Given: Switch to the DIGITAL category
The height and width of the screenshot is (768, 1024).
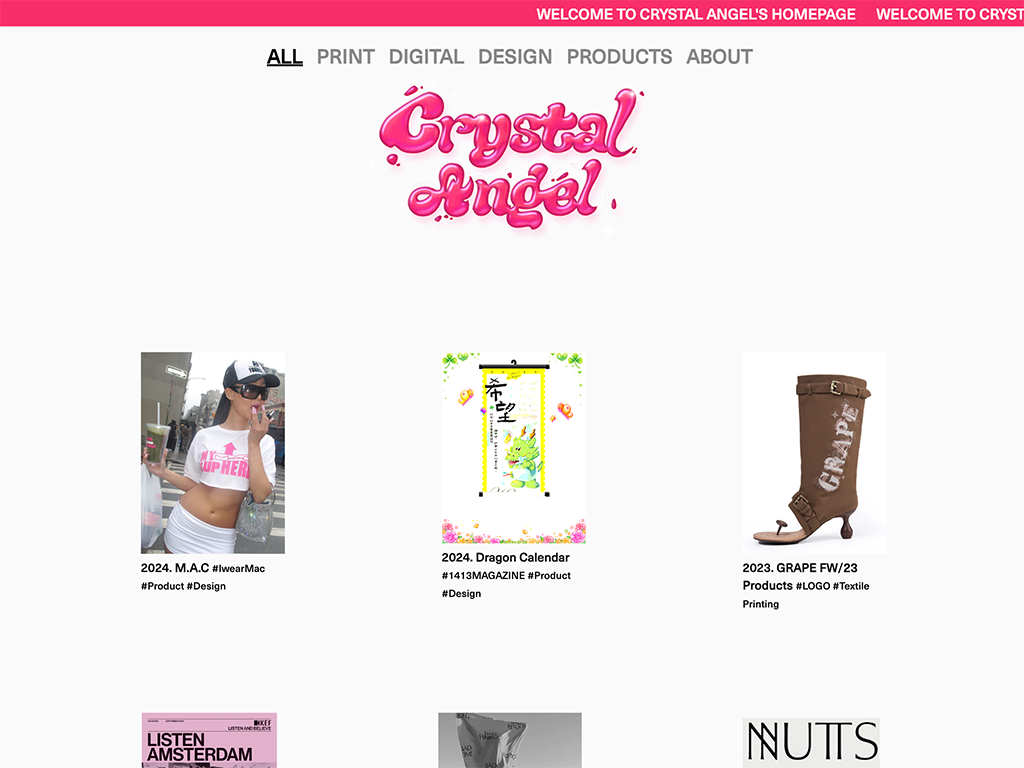Looking at the screenshot, I should click(x=426, y=57).
